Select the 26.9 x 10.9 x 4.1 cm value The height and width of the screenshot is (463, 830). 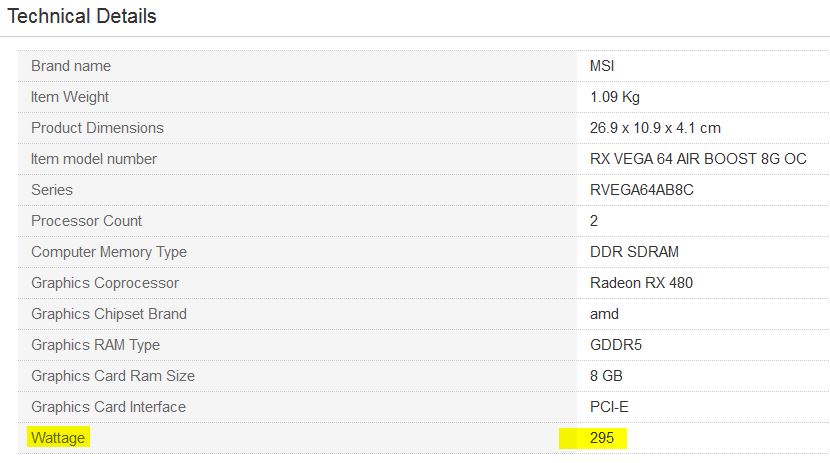click(x=655, y=128)
